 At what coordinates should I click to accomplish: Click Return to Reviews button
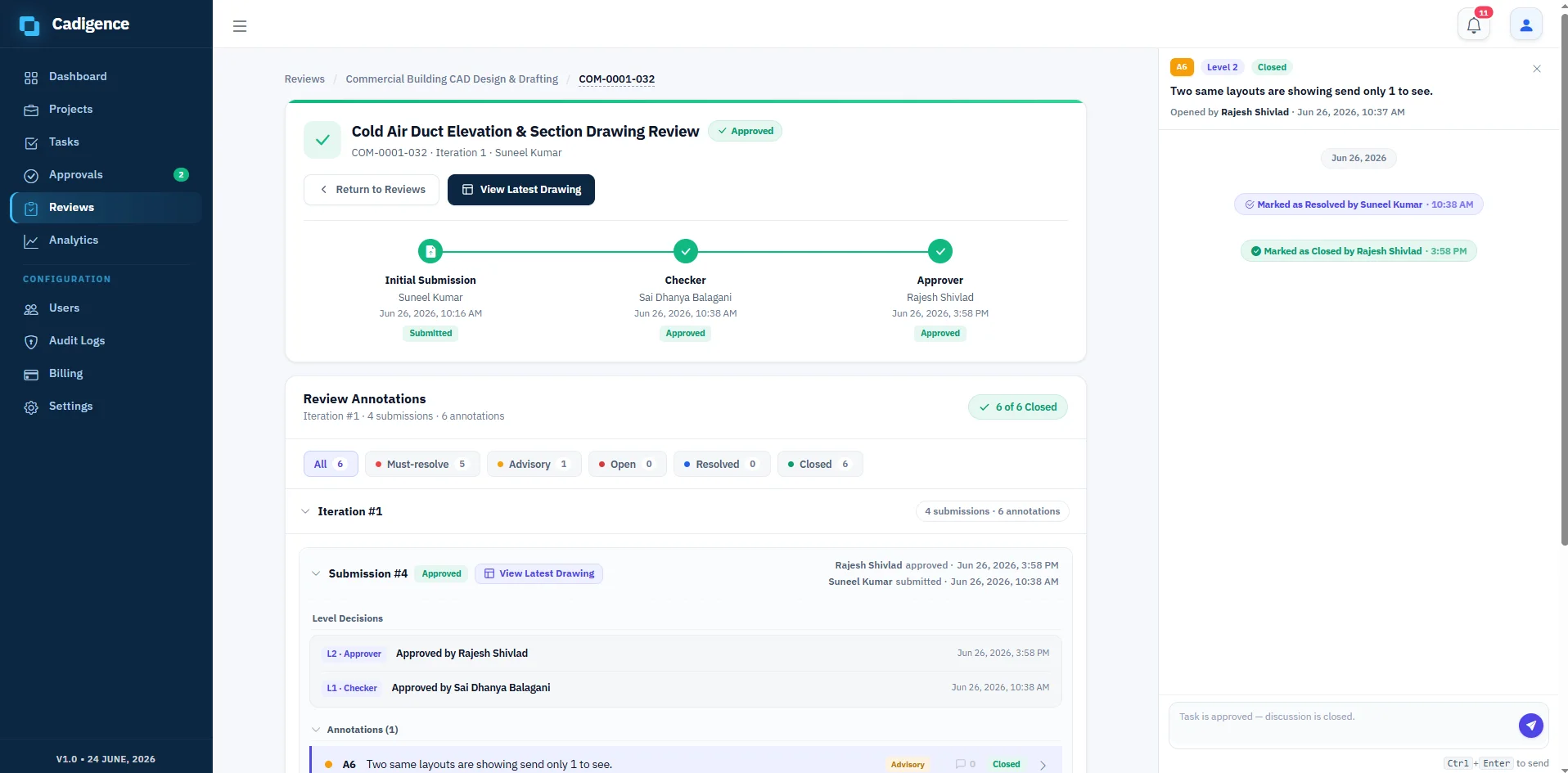coord(372,190)
